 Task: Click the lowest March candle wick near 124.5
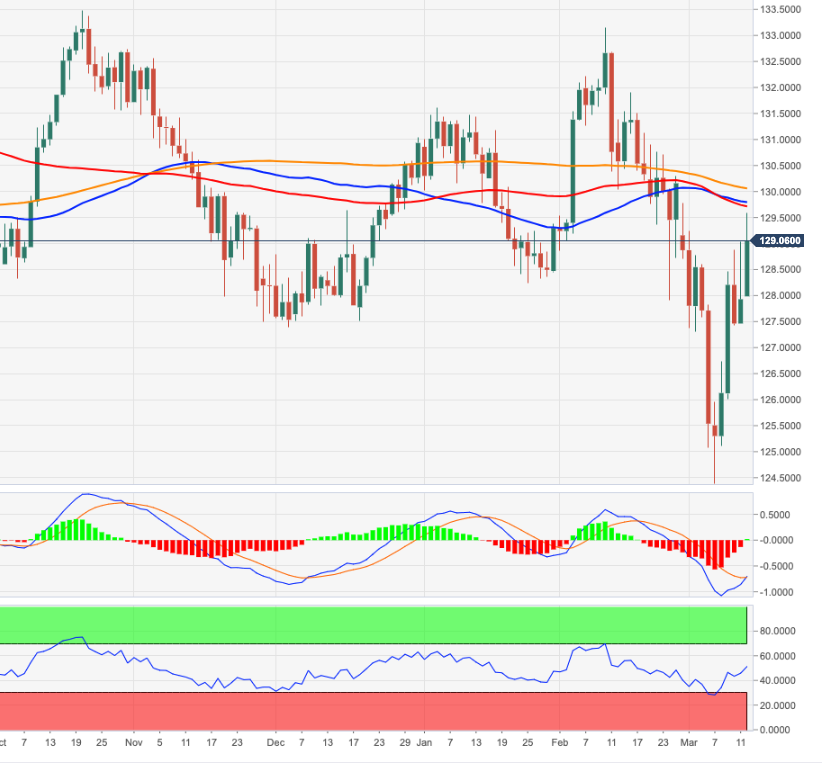click(715, 470)
